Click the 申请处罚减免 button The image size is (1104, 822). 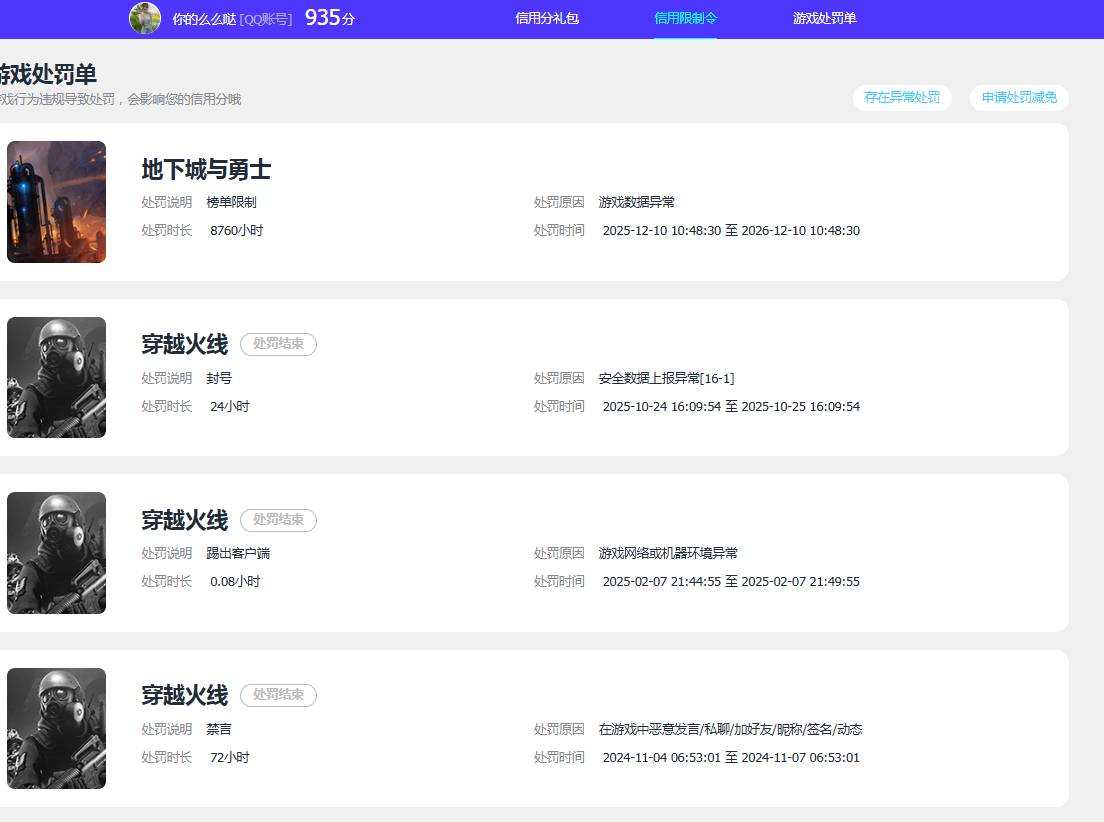tap(1019, 97)
